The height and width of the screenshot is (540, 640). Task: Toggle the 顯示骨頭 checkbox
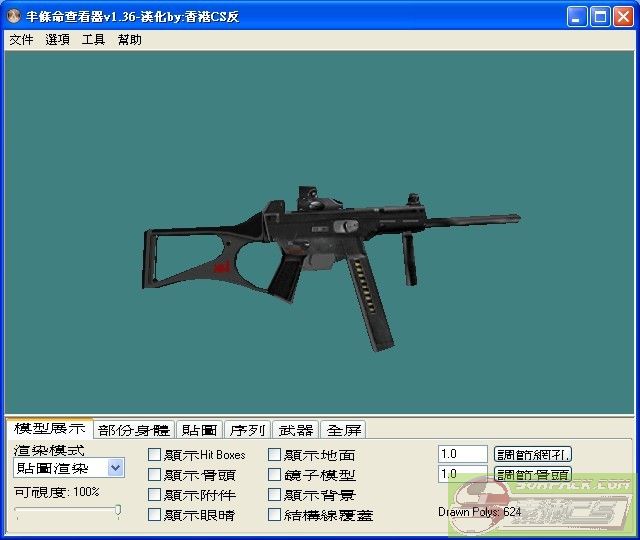tap(155, 475)
